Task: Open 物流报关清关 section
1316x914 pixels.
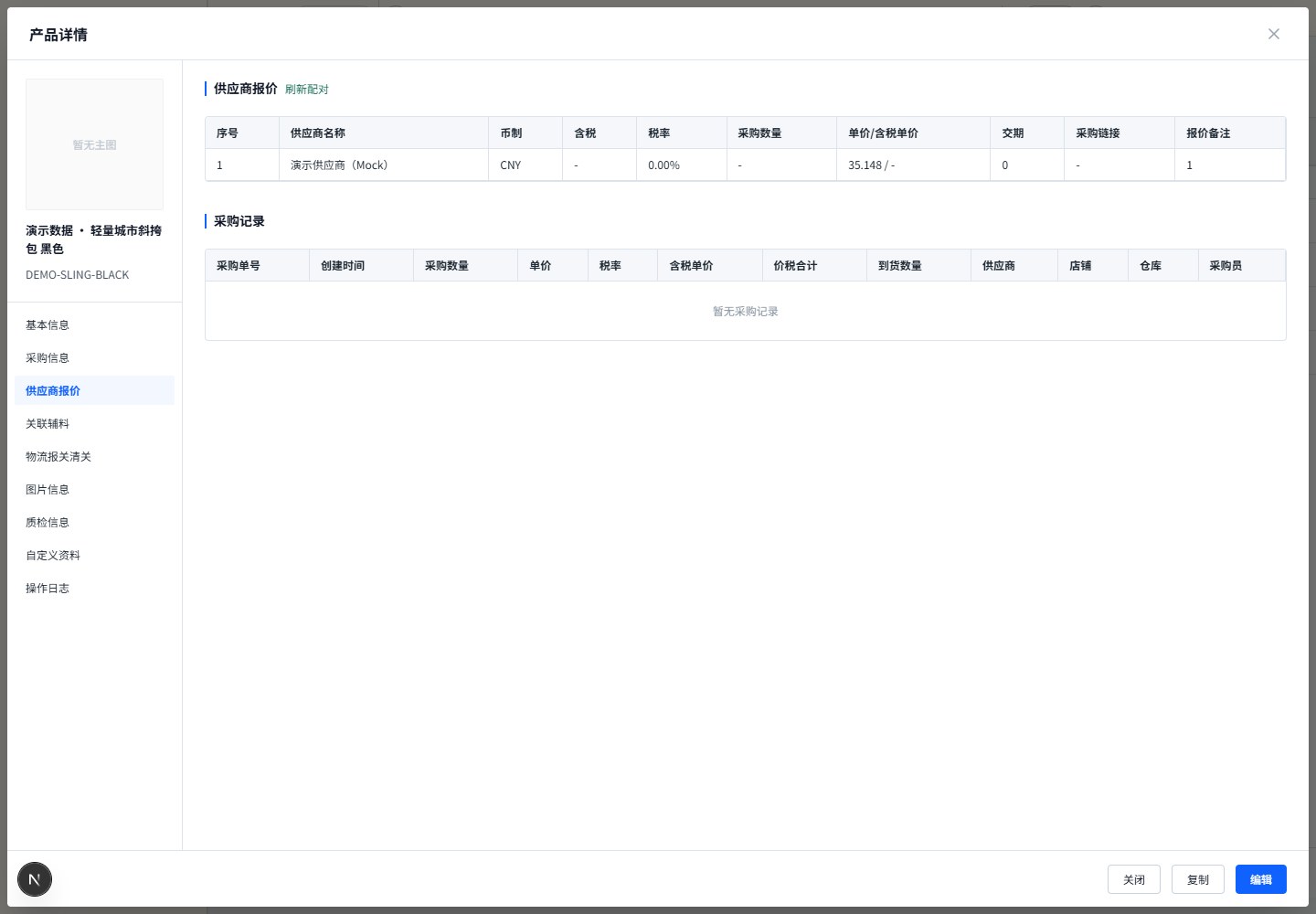Action: pos(95,457)
